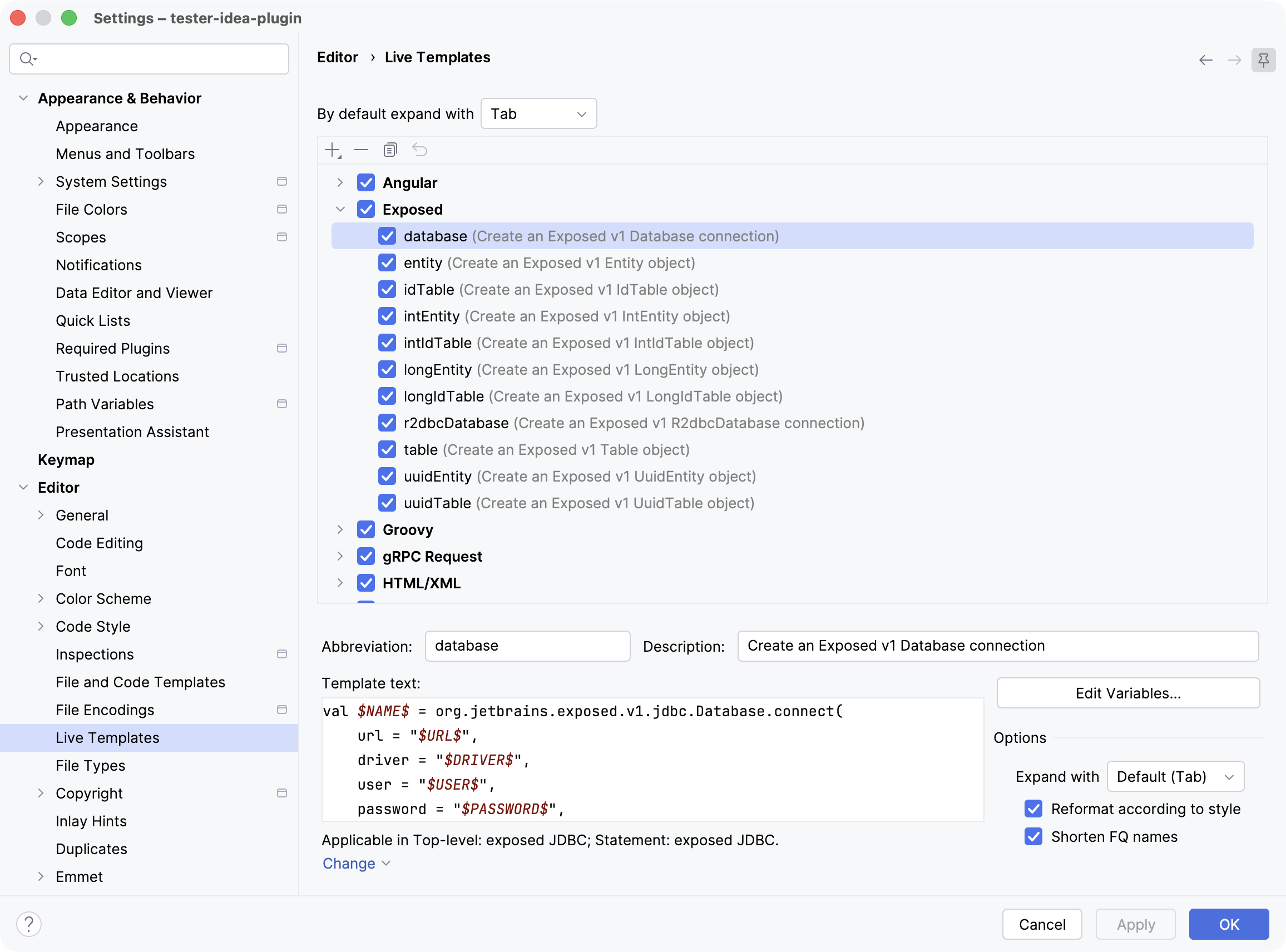Open Menus and Toolbars settings

pyautogui.click(x=125, y=154)
